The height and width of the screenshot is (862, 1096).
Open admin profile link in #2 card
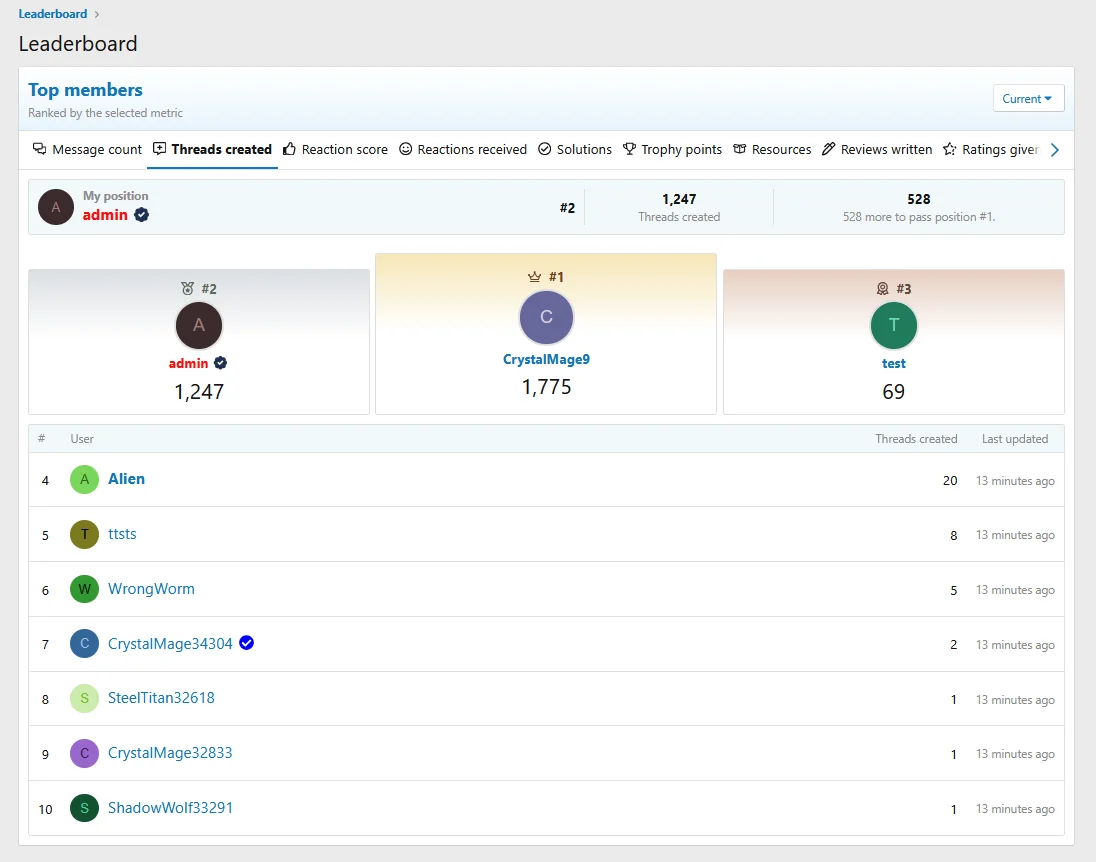pos(188,364)
